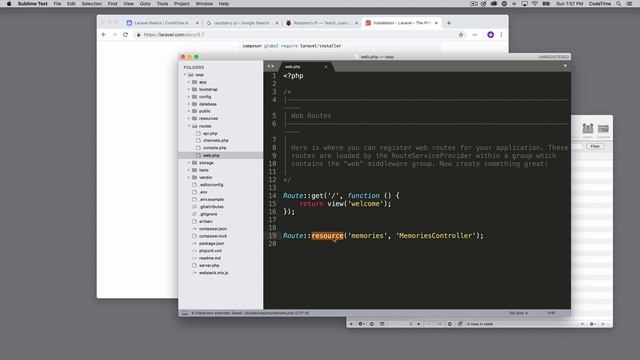Open composer.json in the sidebar
This screenshot has width=640, height=360.
tap(213, 229)
